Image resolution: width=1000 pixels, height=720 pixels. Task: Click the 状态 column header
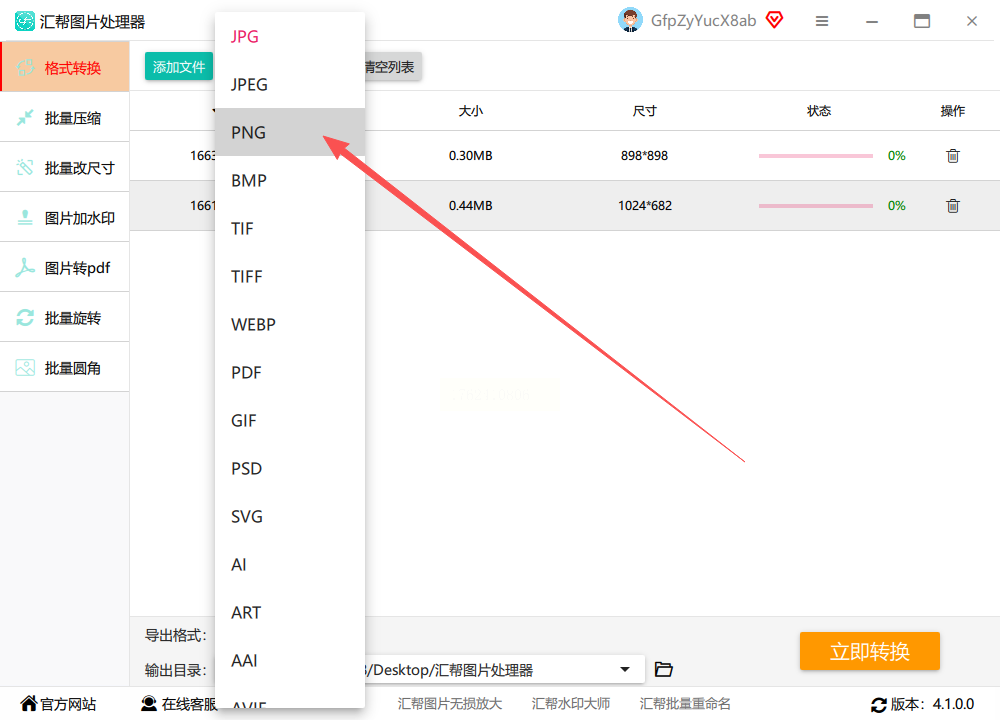coord(819,111)
